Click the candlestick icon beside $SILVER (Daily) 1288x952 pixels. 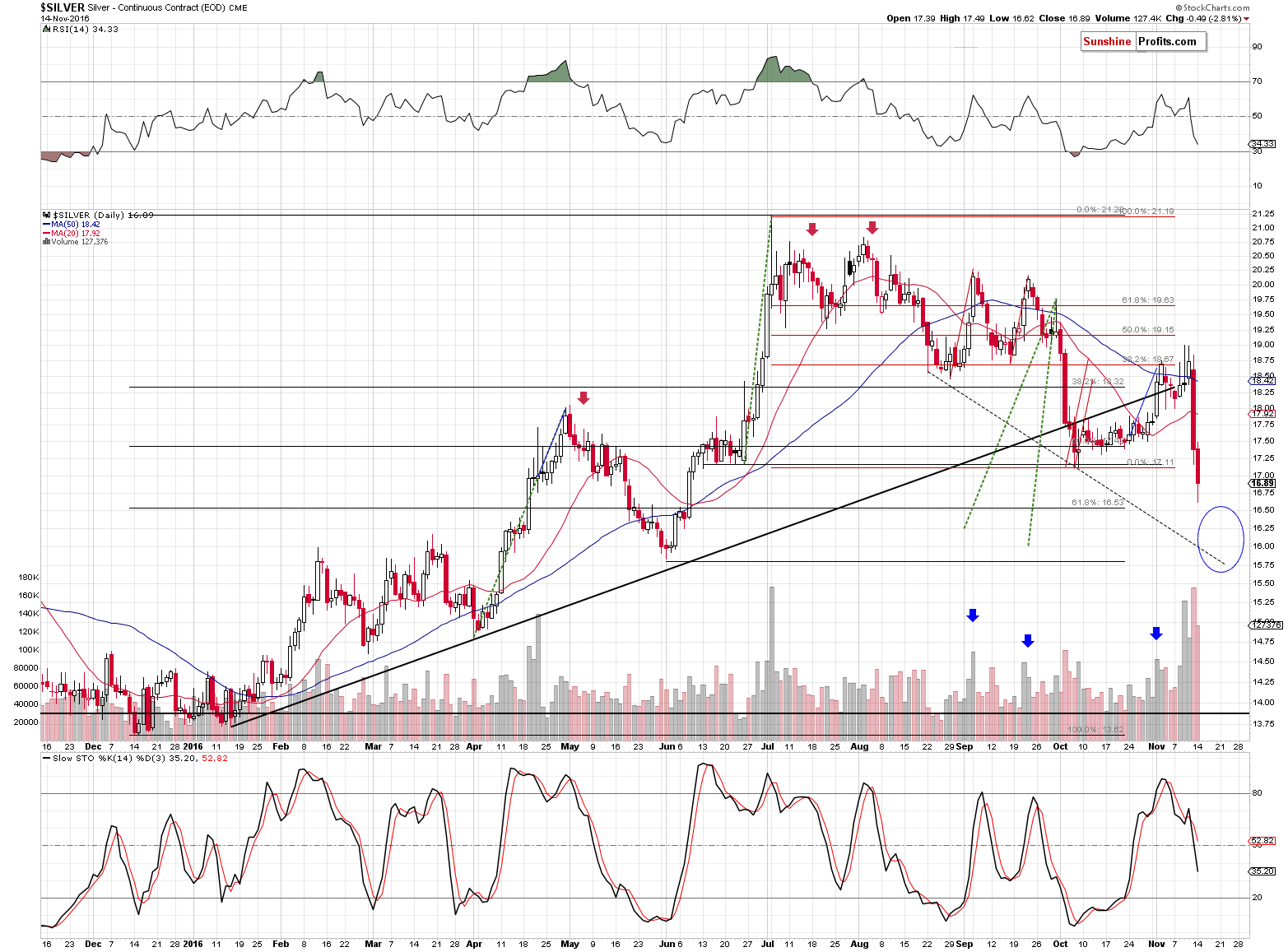46,215
